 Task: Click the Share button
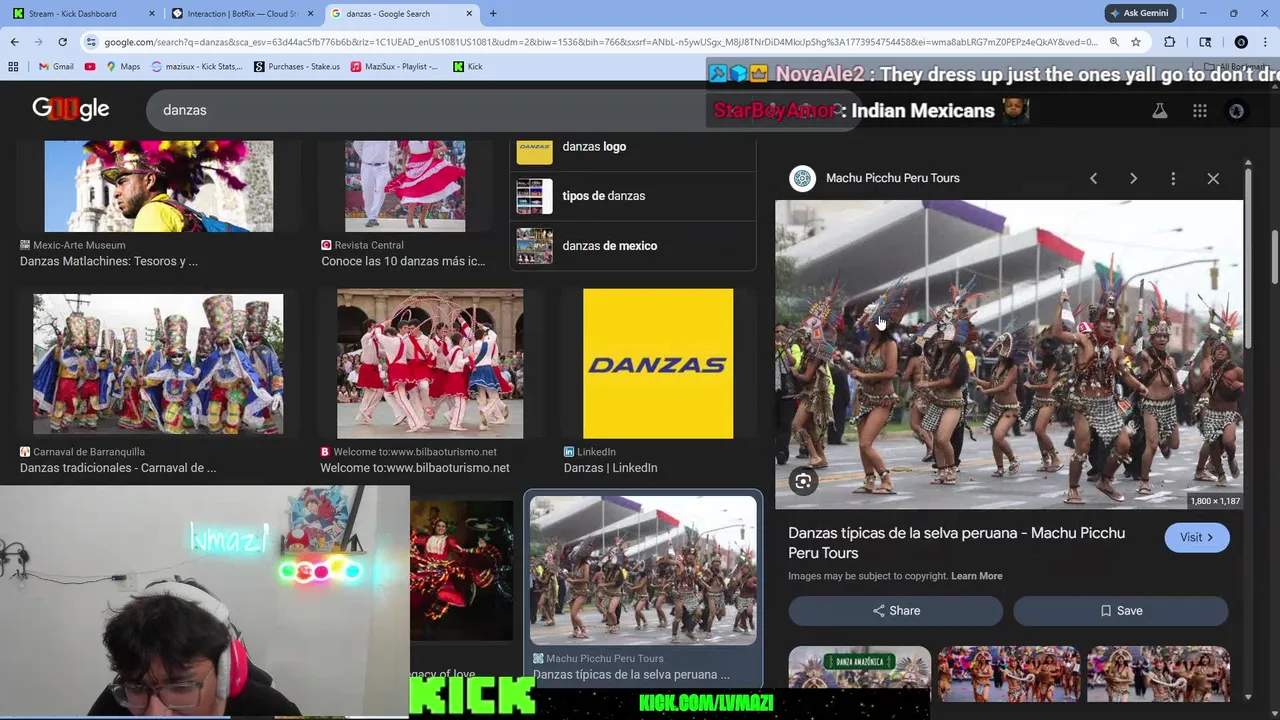tap(895, 611)
